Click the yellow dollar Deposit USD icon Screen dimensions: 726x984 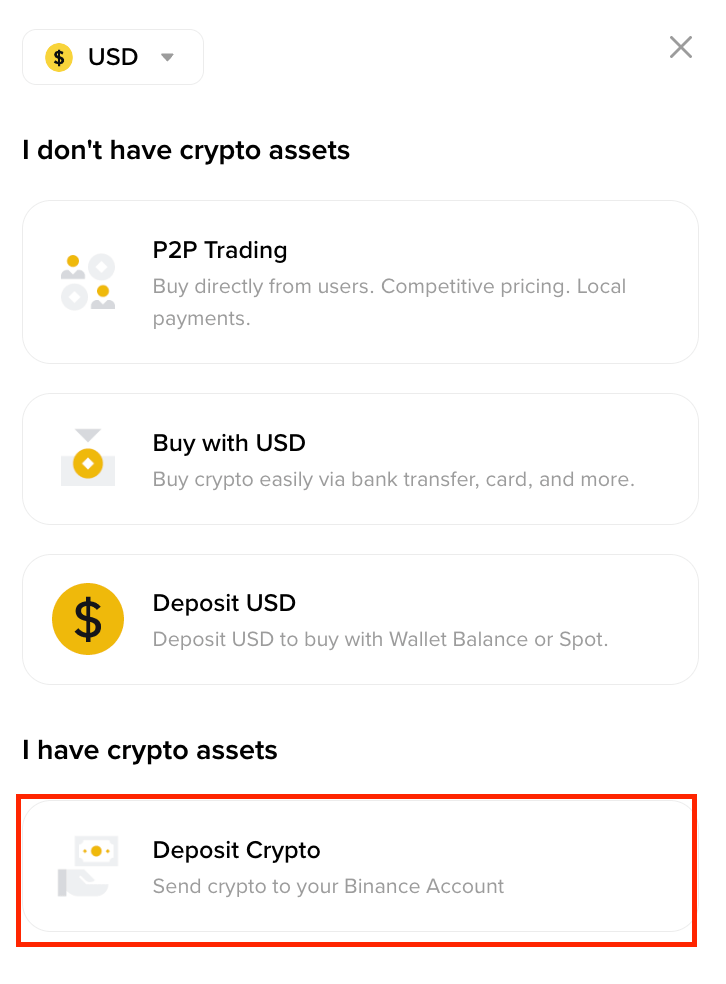(88, 619)
